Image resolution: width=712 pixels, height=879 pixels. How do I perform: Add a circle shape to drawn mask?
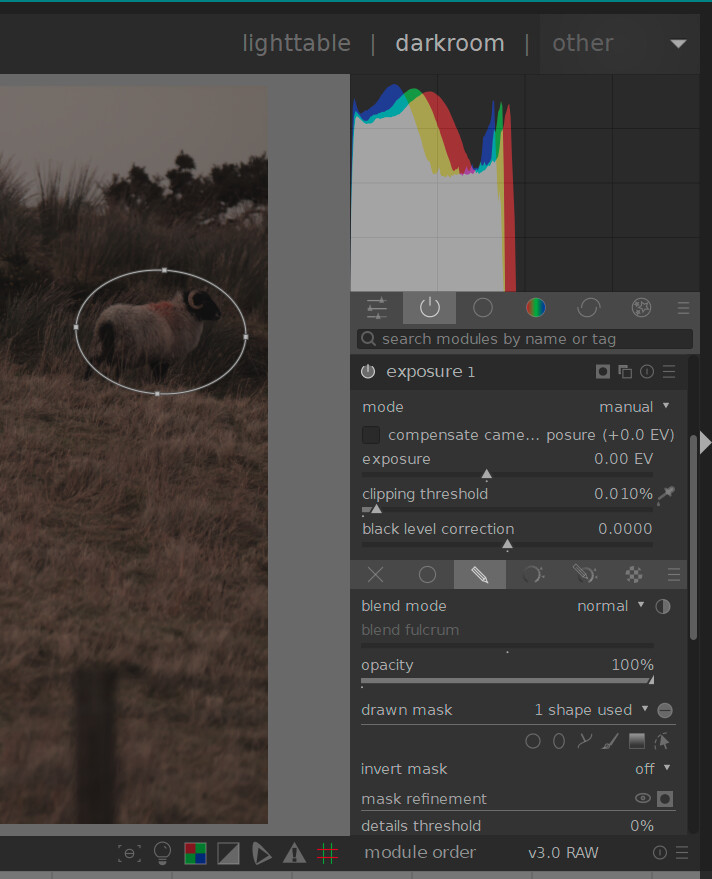click(533, 741)
